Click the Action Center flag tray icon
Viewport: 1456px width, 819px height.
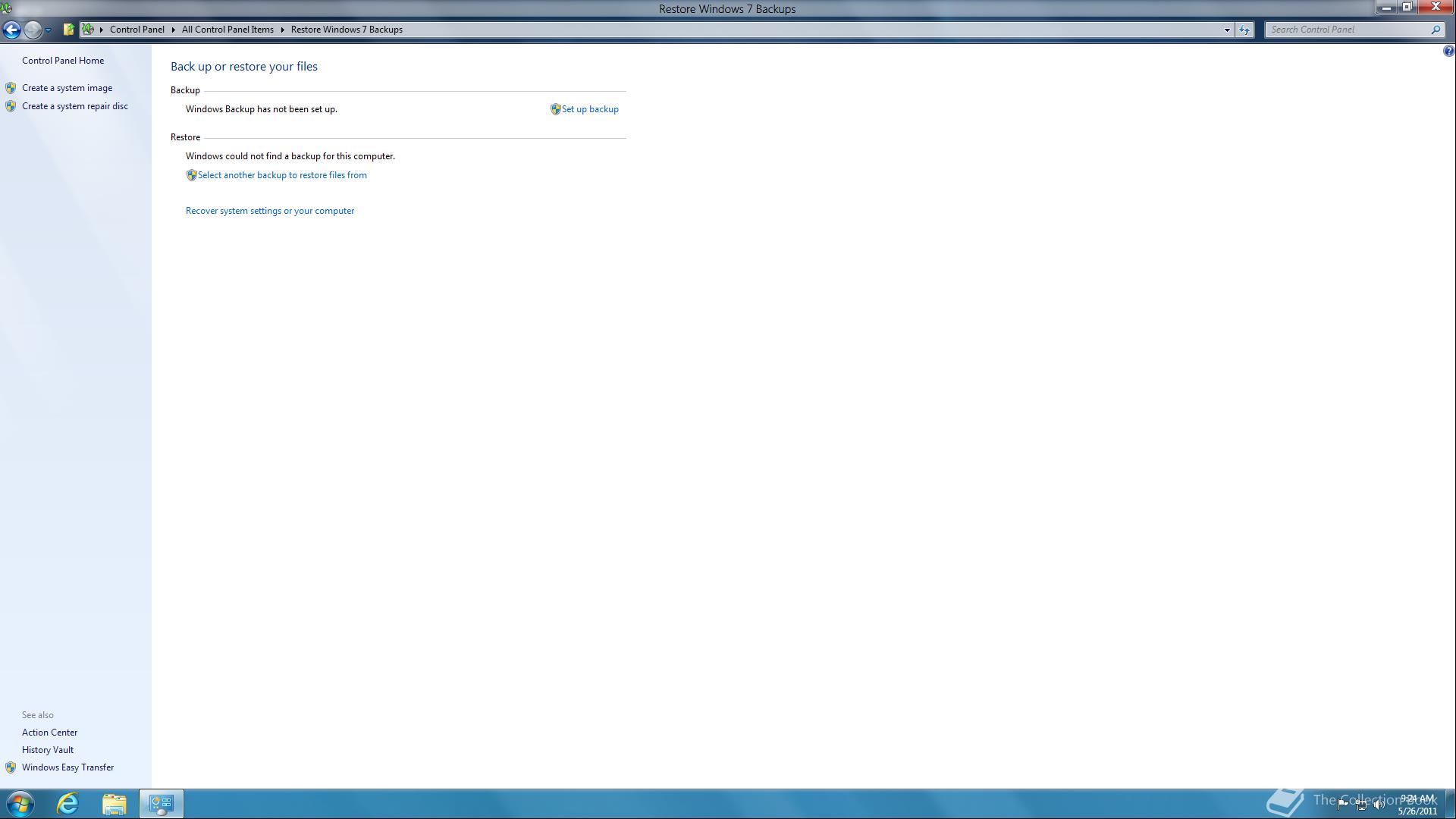(1342, 805)
